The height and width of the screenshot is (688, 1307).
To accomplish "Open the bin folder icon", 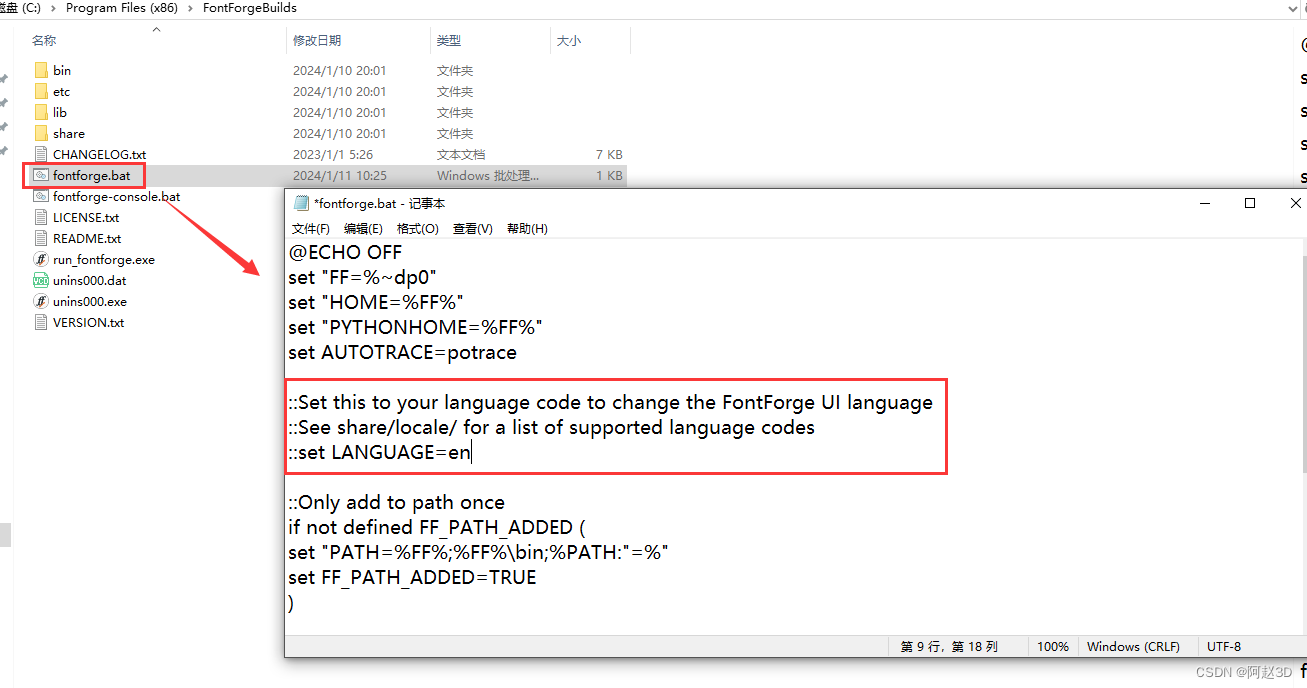I will 41,70.
